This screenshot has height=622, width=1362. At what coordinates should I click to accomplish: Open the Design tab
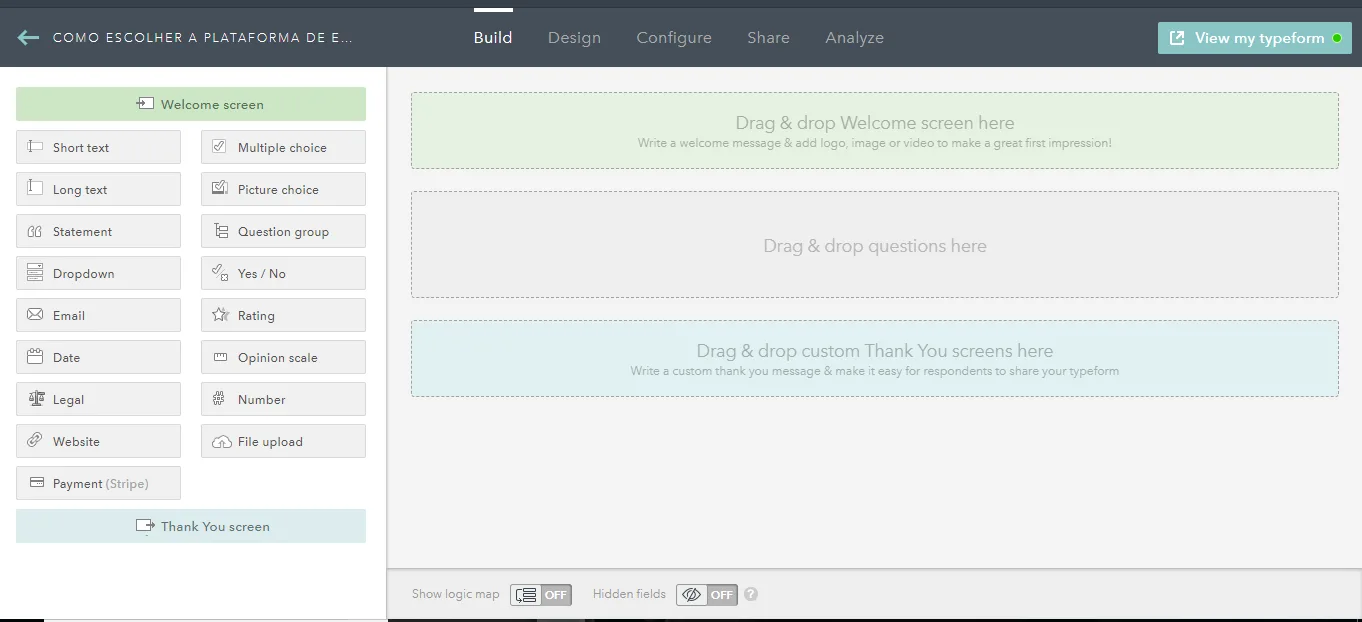(574, 38)
